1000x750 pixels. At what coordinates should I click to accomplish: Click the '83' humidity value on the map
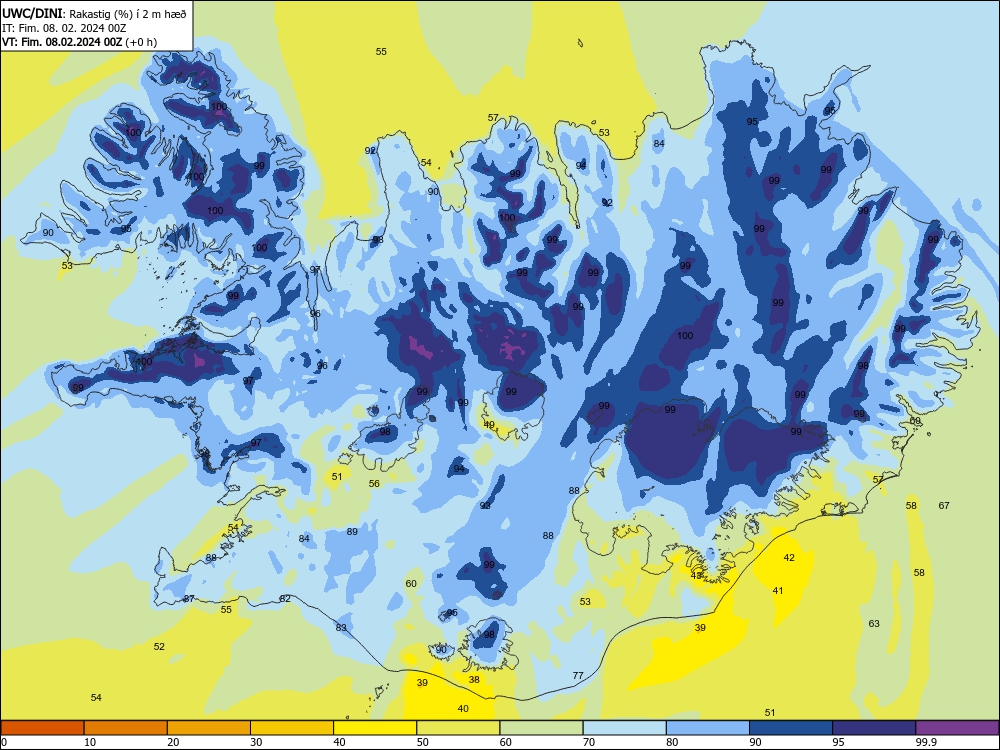tap(341, 628)
